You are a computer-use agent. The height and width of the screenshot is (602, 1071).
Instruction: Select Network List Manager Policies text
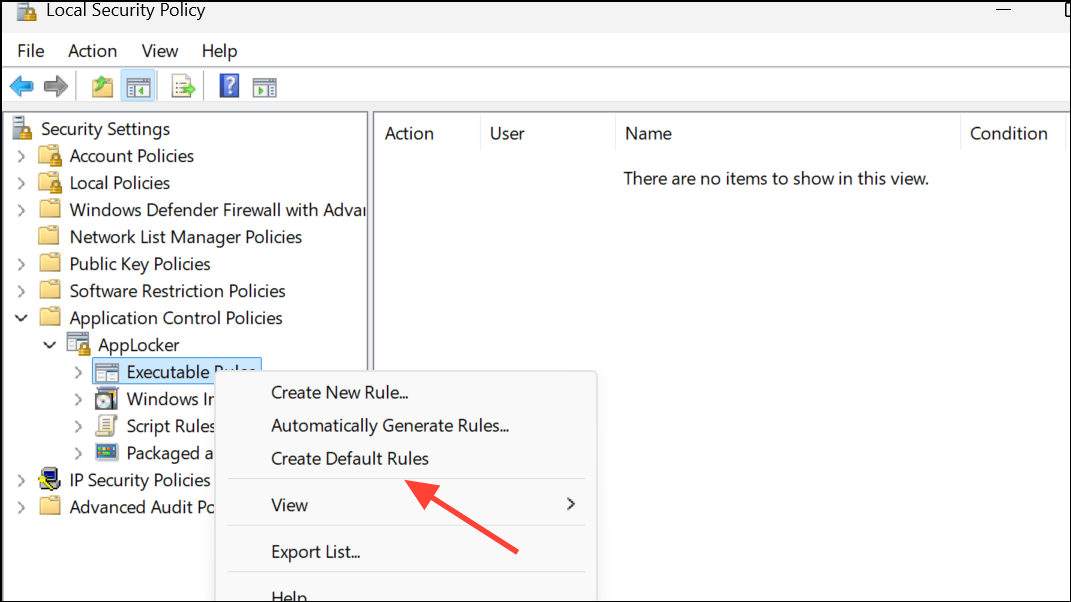[x=186, y=237]
